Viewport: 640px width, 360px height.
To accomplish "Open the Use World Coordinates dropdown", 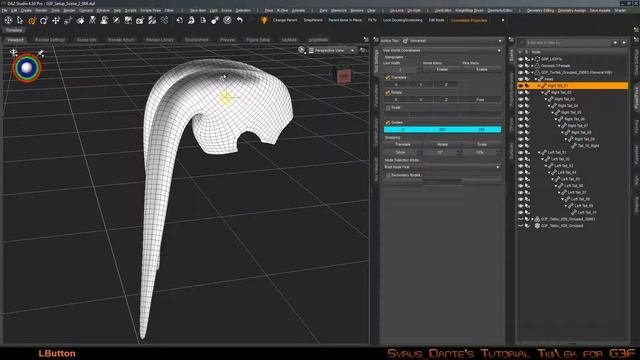I will [x=442, y=51].
